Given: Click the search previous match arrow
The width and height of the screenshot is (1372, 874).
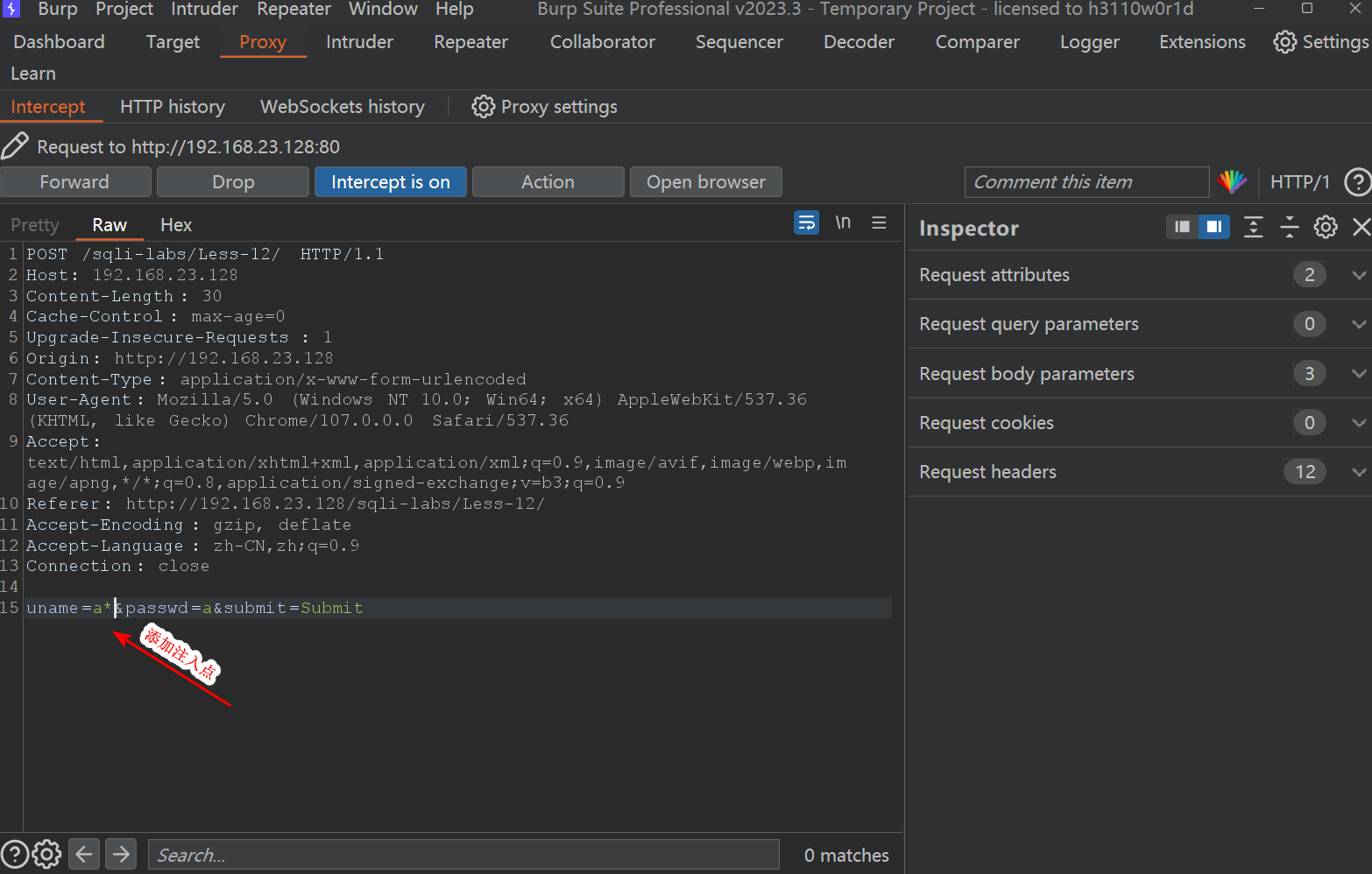Looking at the screenshot, I should click(x=84, y=854).
